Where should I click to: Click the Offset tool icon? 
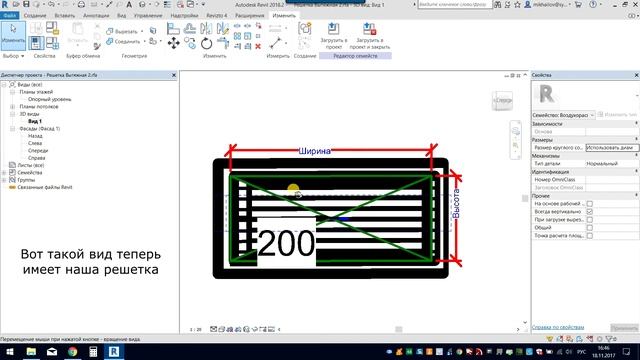point(190,29)
